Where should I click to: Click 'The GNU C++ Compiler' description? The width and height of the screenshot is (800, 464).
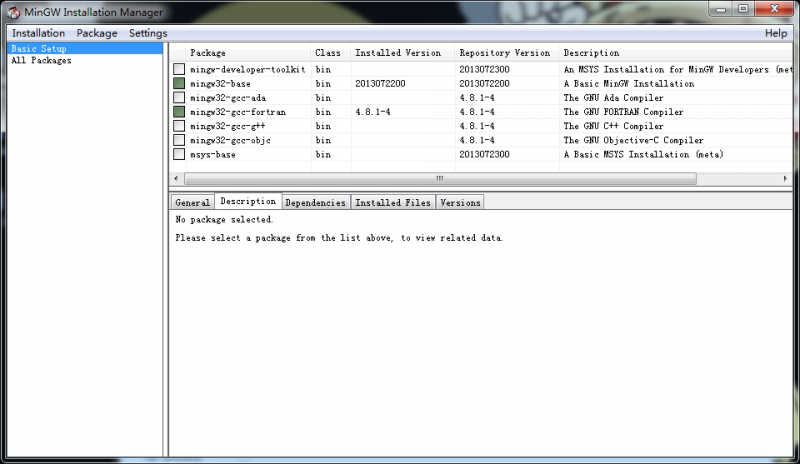pyautogui.click(x=613, y=126)
